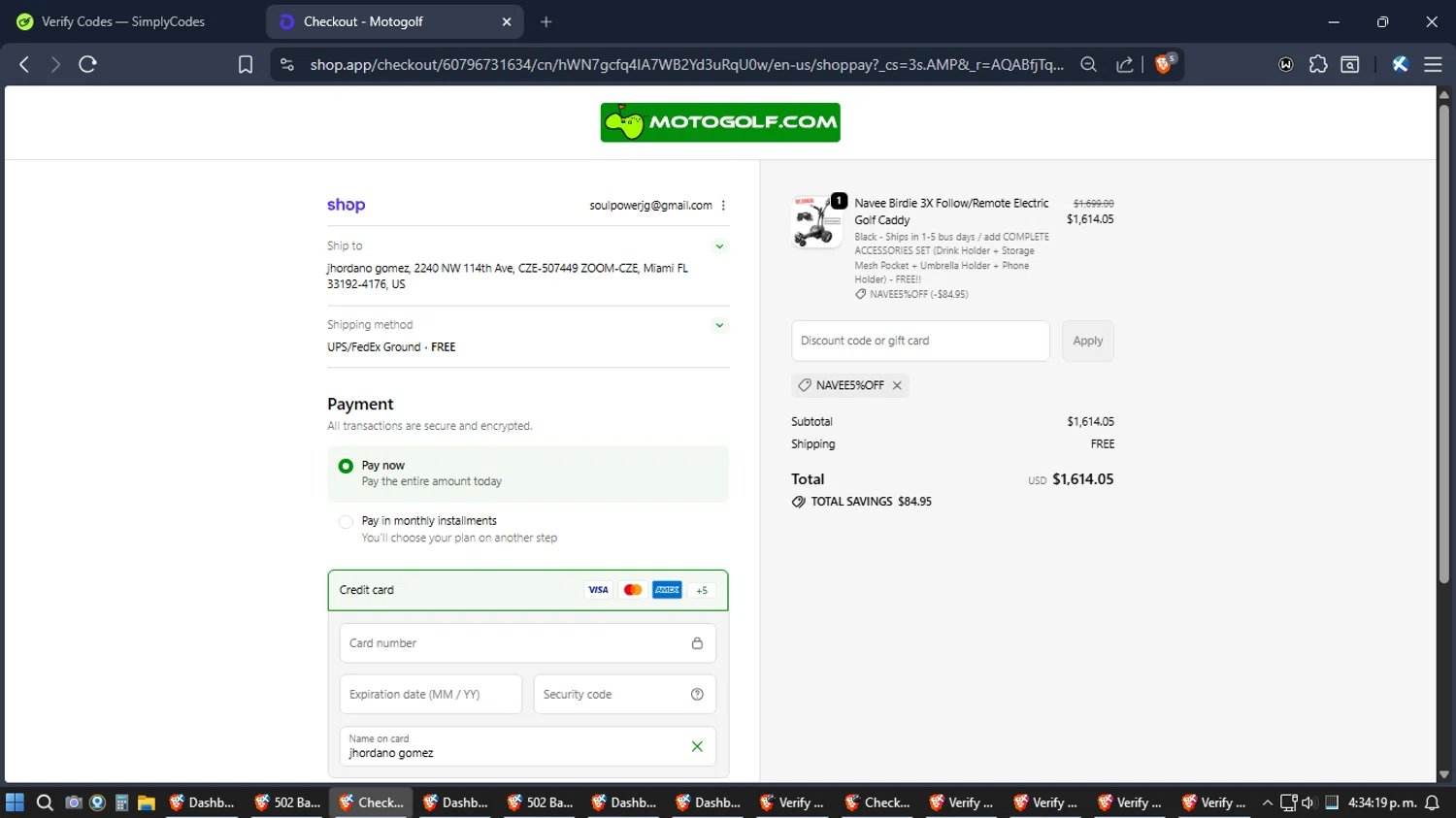Bookmark this page with the bookmark icon
The width and height of the screenshot is (1456, 818).
pos(246,64)
